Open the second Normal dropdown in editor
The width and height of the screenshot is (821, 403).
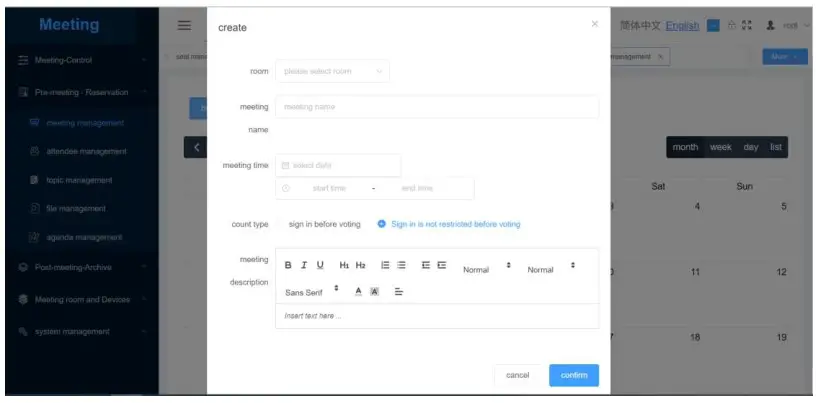tap(551, 269)
